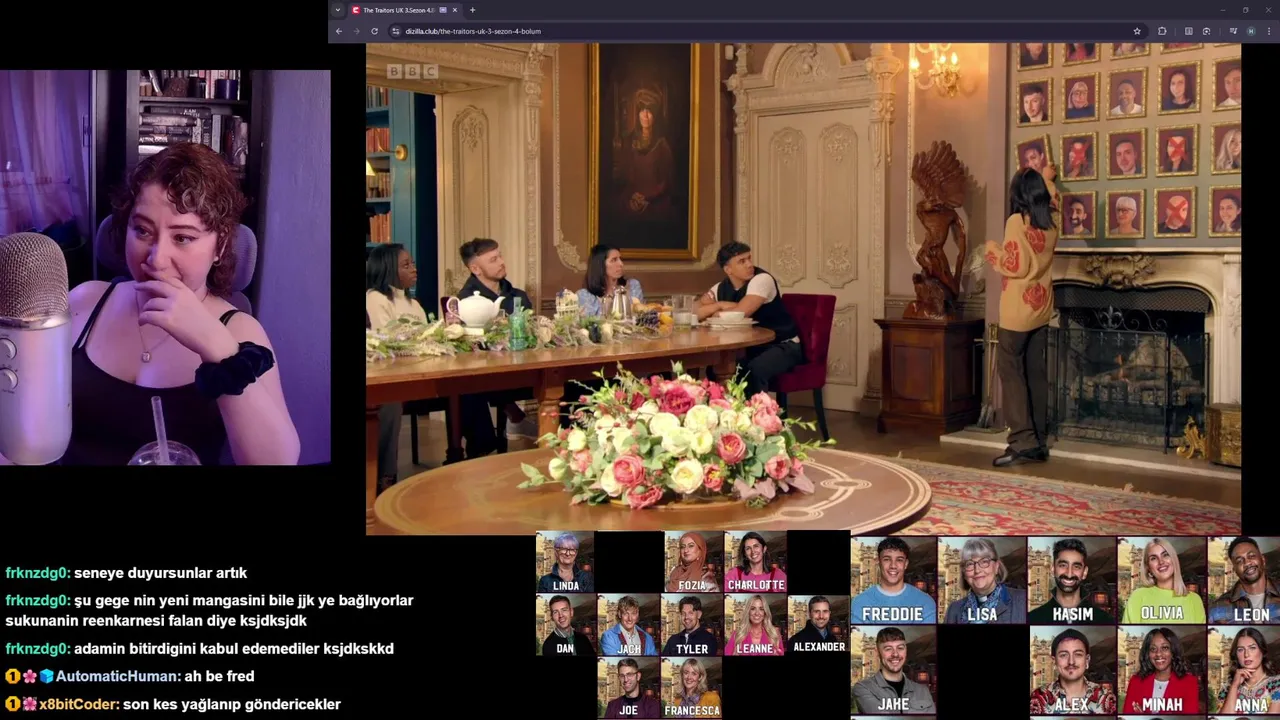1280x720 pixels.
Task: Open the browser extensions puzzle menu
Action: [x=1162, y=31]
